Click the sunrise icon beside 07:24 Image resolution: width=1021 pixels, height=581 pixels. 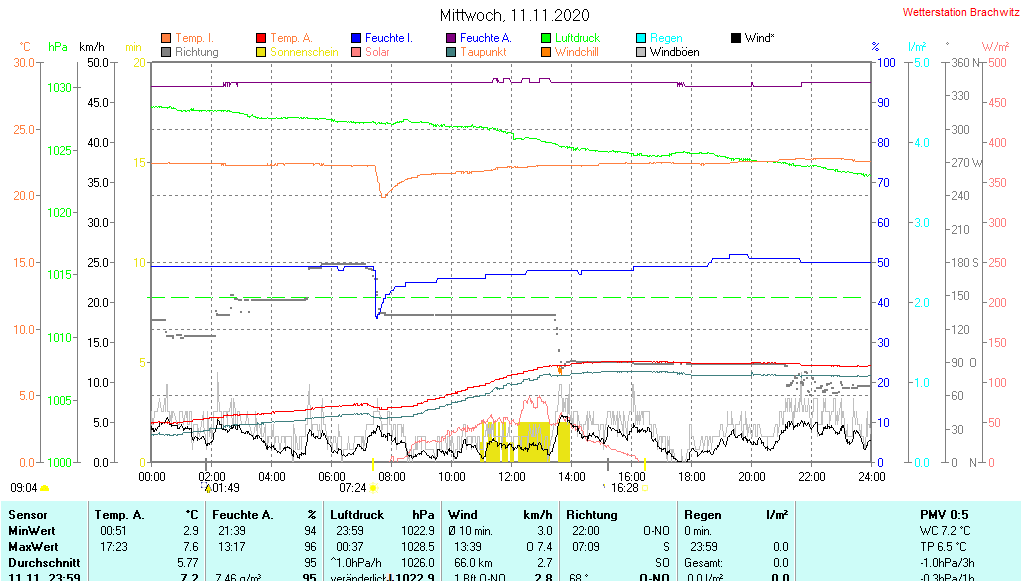tap(373, 488)
